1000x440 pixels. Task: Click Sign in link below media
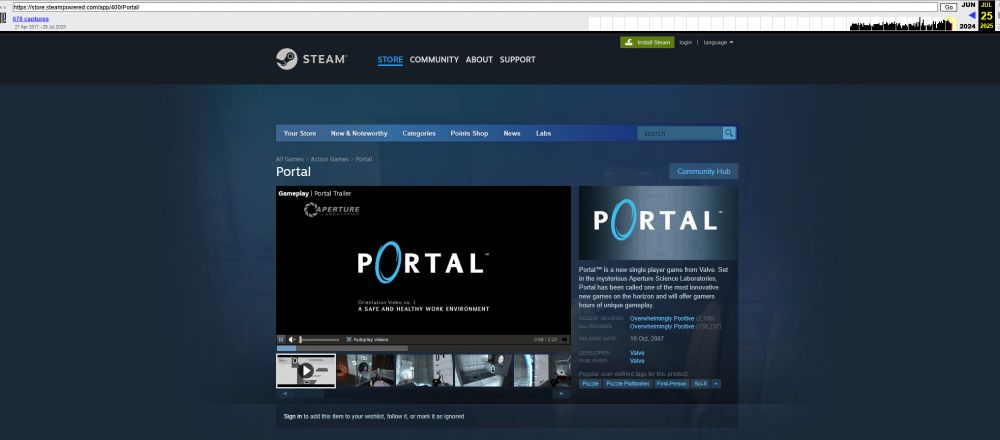(293, 416)
